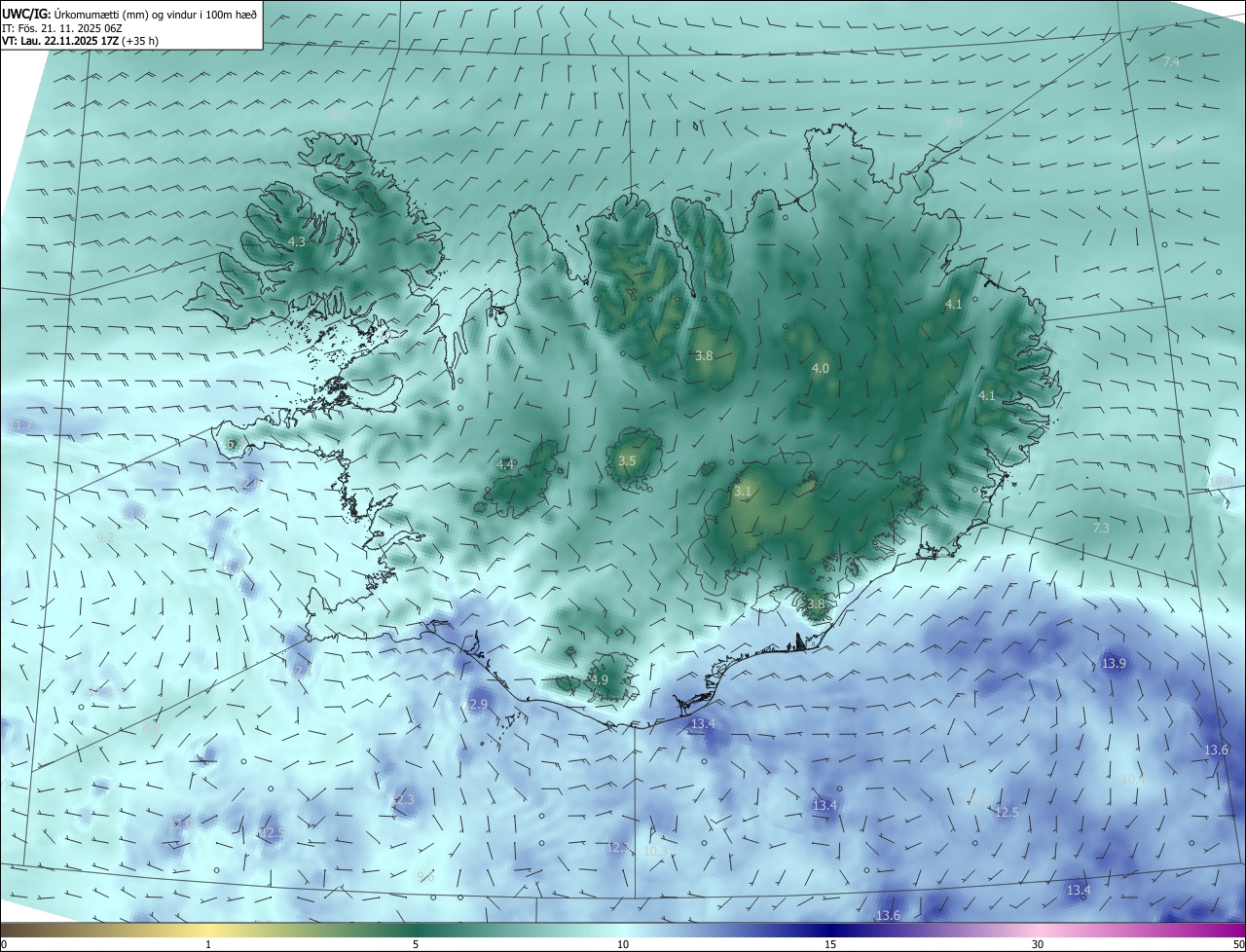Screen dimensions: 1246x952
Task: Click the 4.9 value near the south coast
Action: [599, 680]
